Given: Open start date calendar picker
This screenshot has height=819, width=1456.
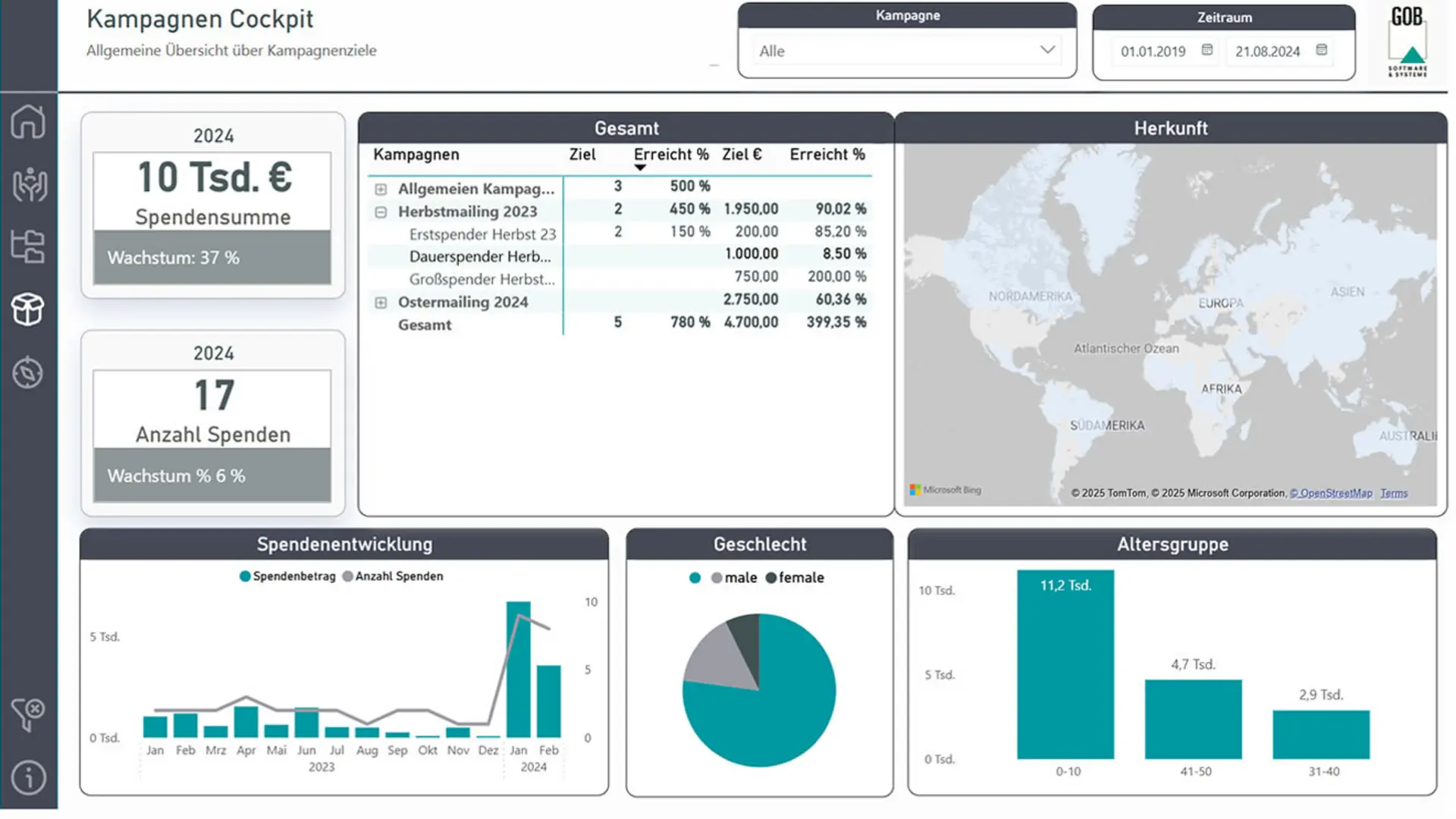Looking at the screenshot, I should coord(1207,50).
